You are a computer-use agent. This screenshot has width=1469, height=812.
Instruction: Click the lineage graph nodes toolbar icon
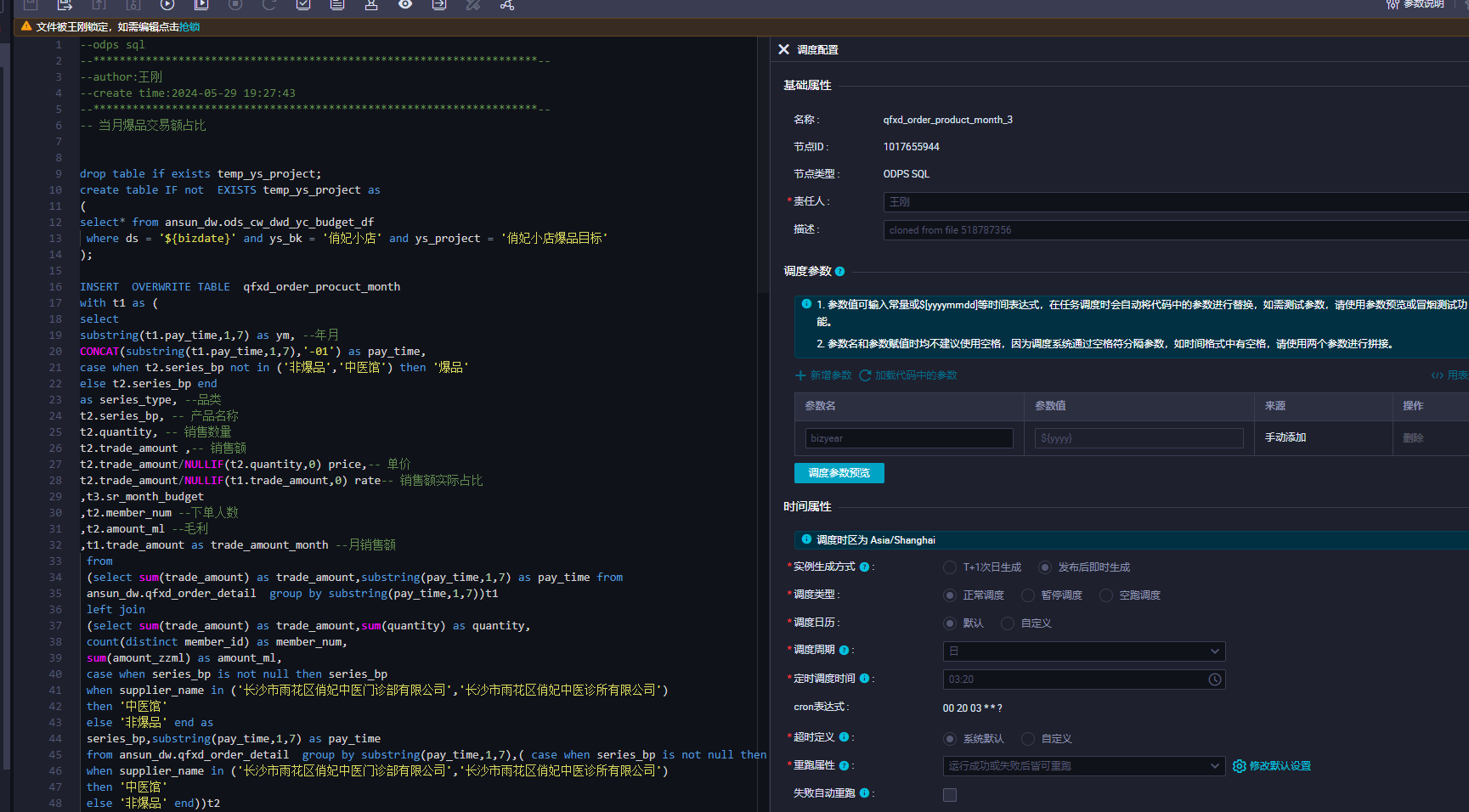click(x=507, y=4)
